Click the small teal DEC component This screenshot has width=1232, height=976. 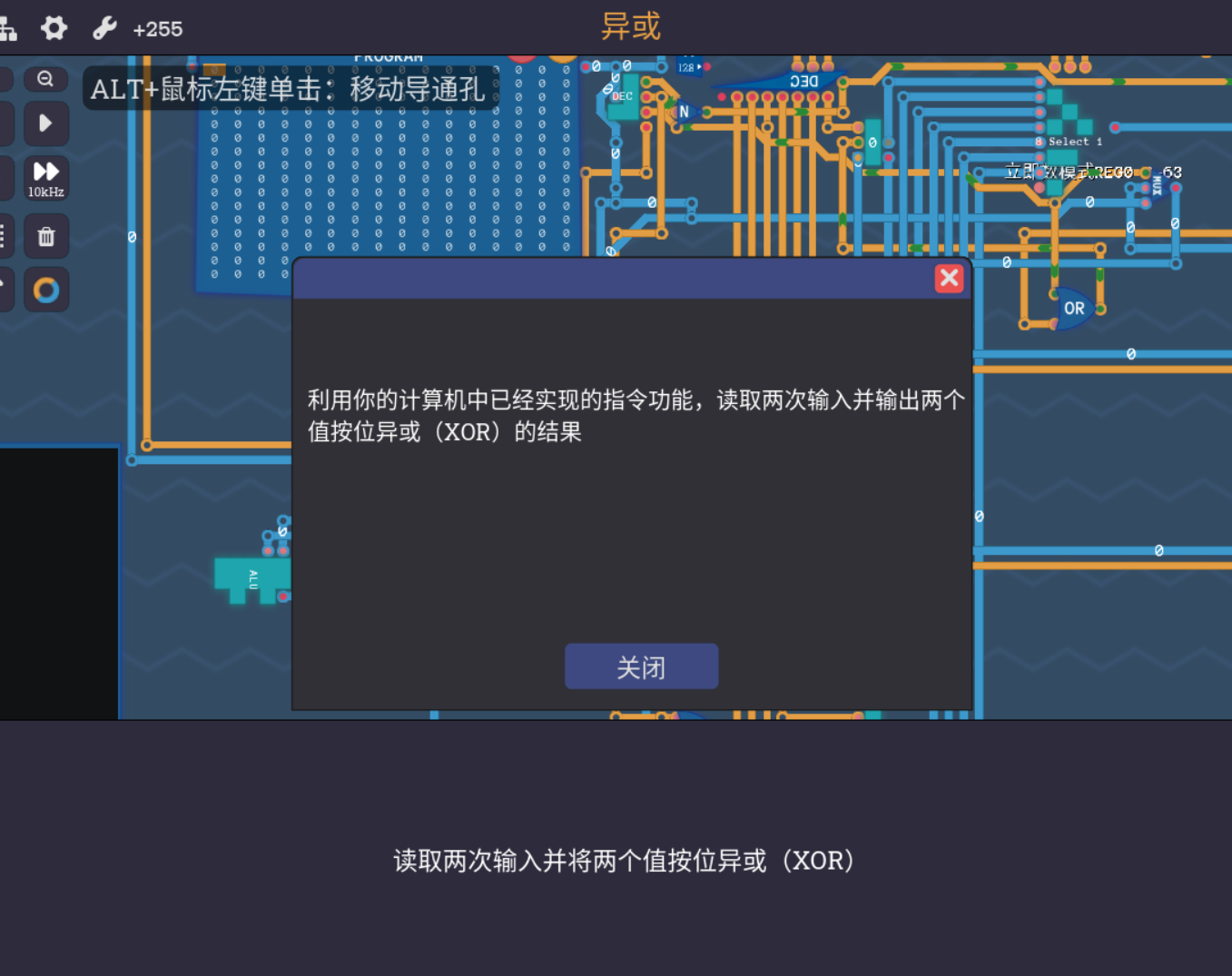[x=624, y=98]
